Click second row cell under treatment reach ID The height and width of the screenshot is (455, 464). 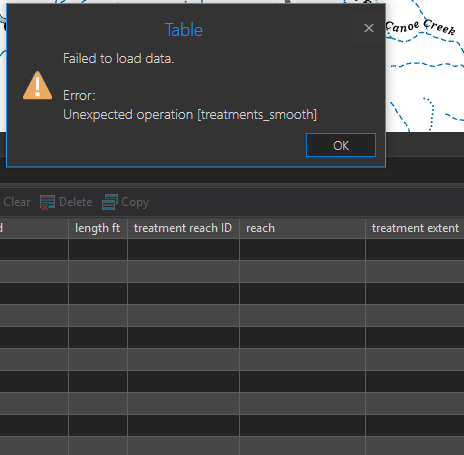point(183,271)
